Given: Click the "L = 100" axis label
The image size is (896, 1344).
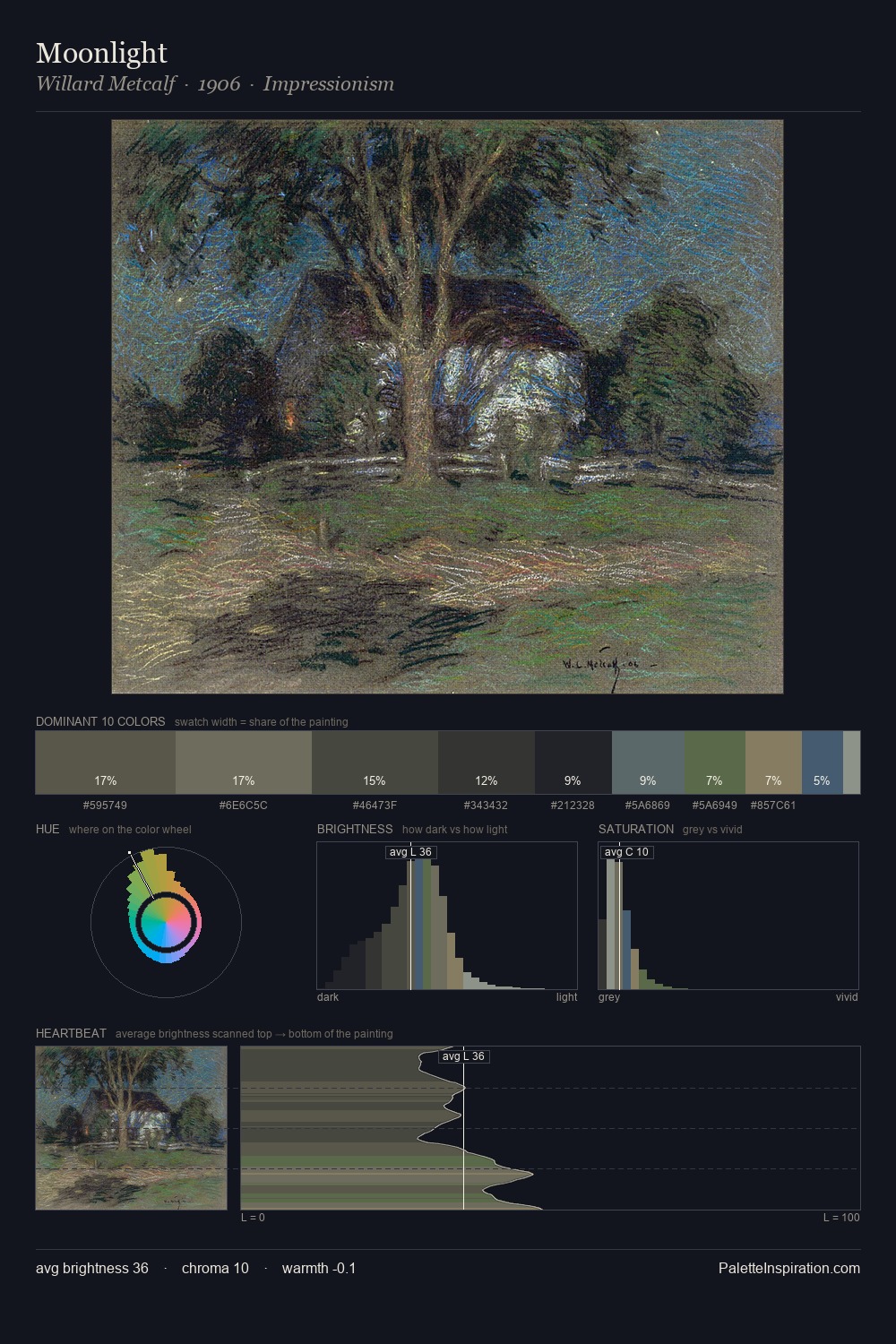Looking at the screenshot, I should click(841, 1218).
